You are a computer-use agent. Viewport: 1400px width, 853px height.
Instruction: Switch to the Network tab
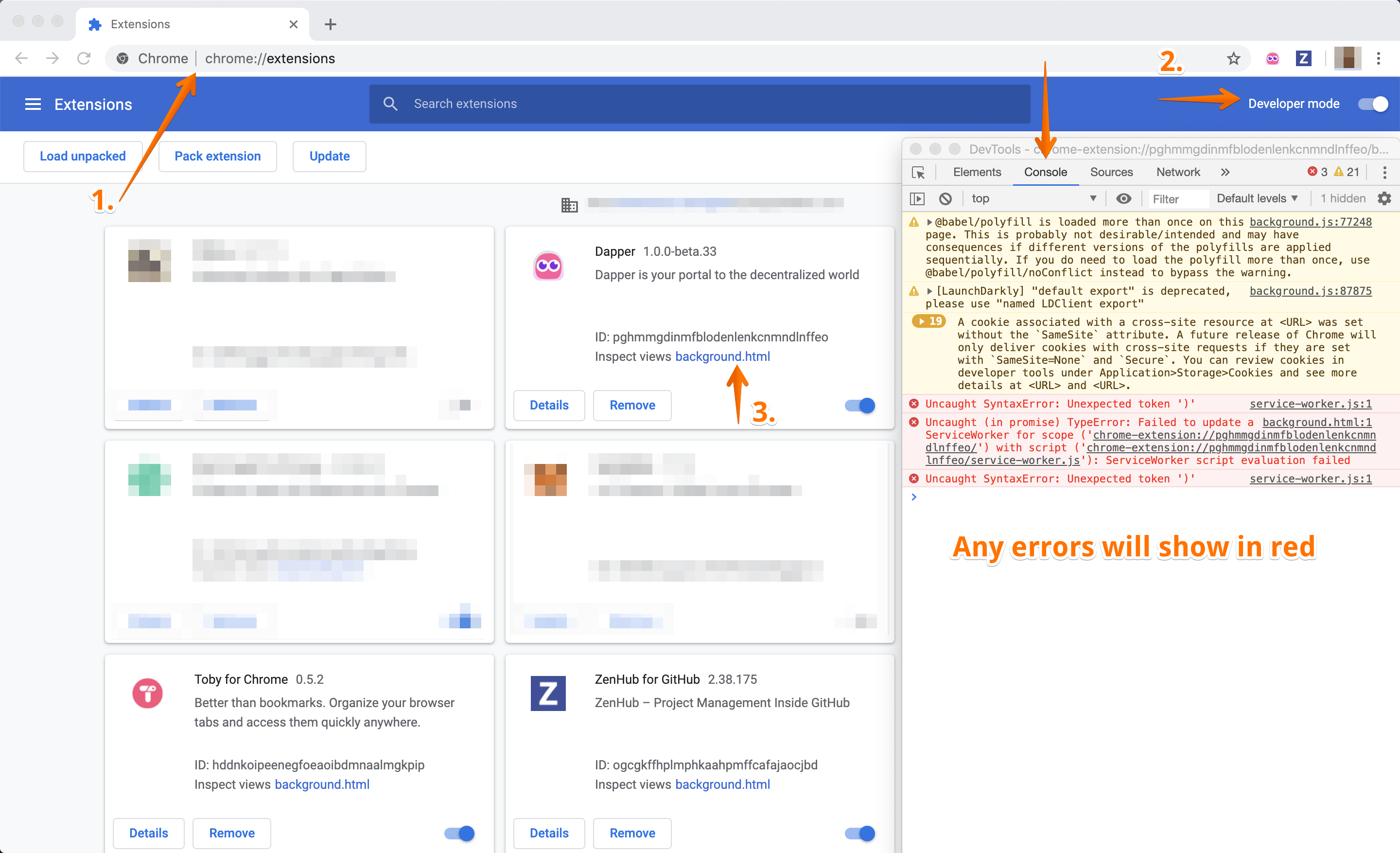pos(1178,172)
